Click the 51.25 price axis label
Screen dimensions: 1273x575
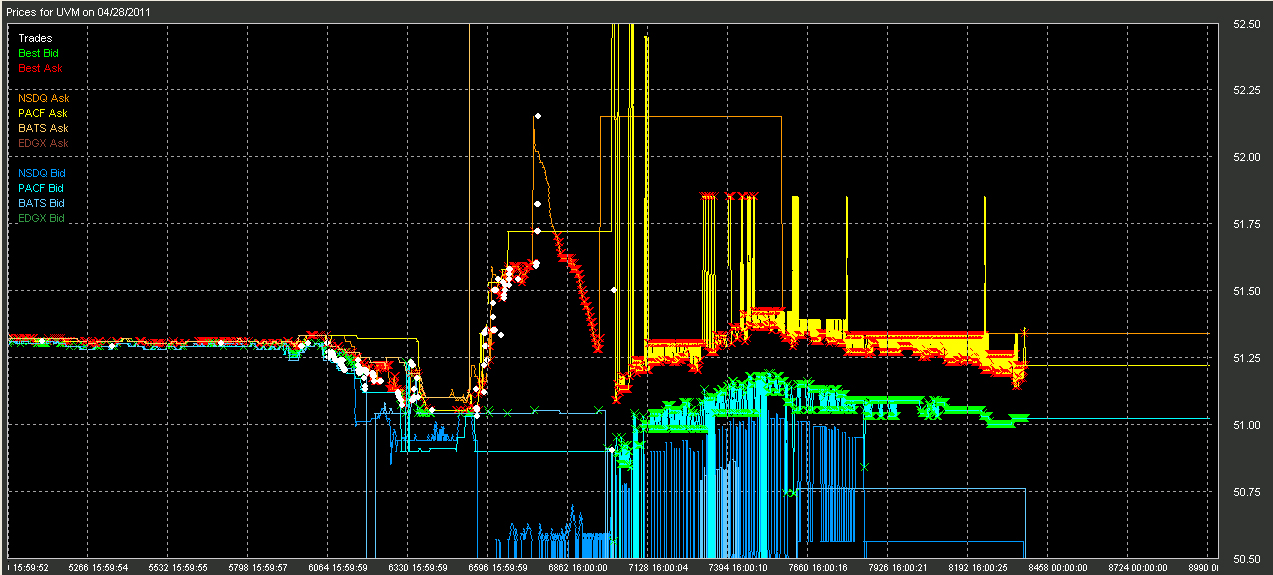[x=1246, y=358]
